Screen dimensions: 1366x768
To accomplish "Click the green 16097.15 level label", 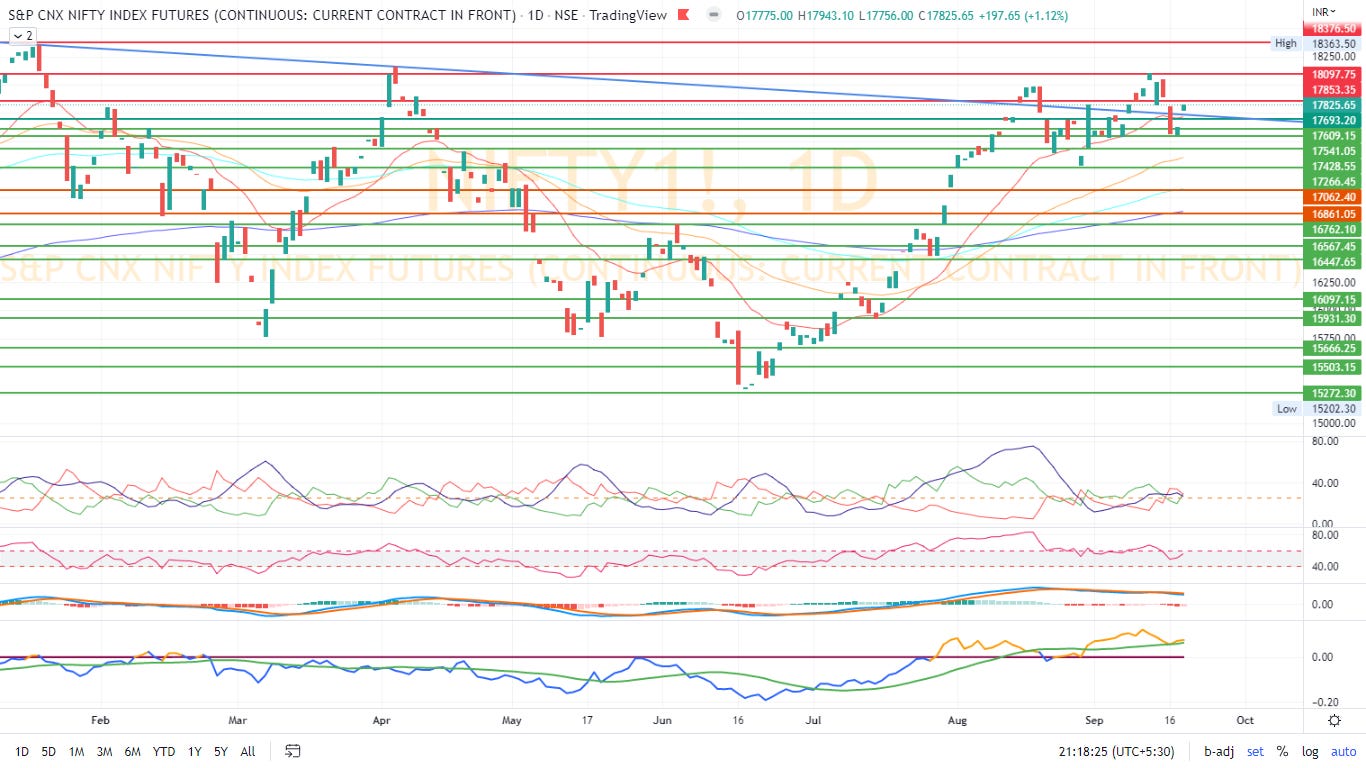I will [1334, 299].
